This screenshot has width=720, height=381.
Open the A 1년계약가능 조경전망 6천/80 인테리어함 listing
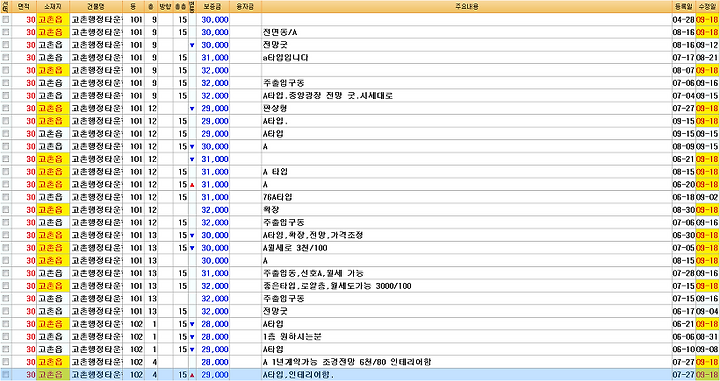click(x=347, y=362)
